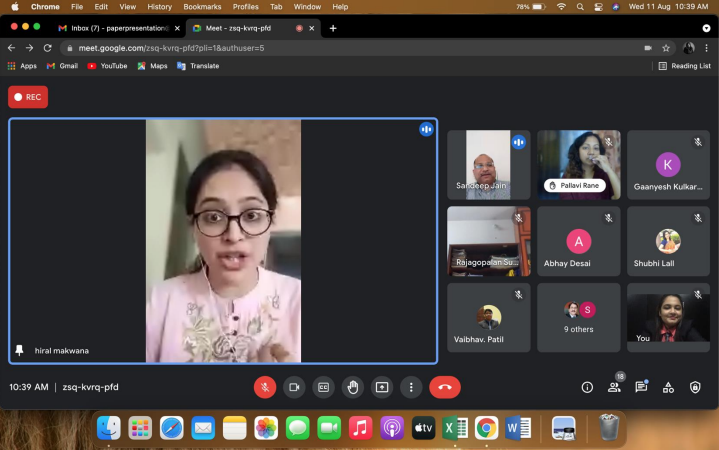719x450 pixels.
Task: Click camera permission icon in address bar
Action: pyautogui.click(x=648, y=48)
